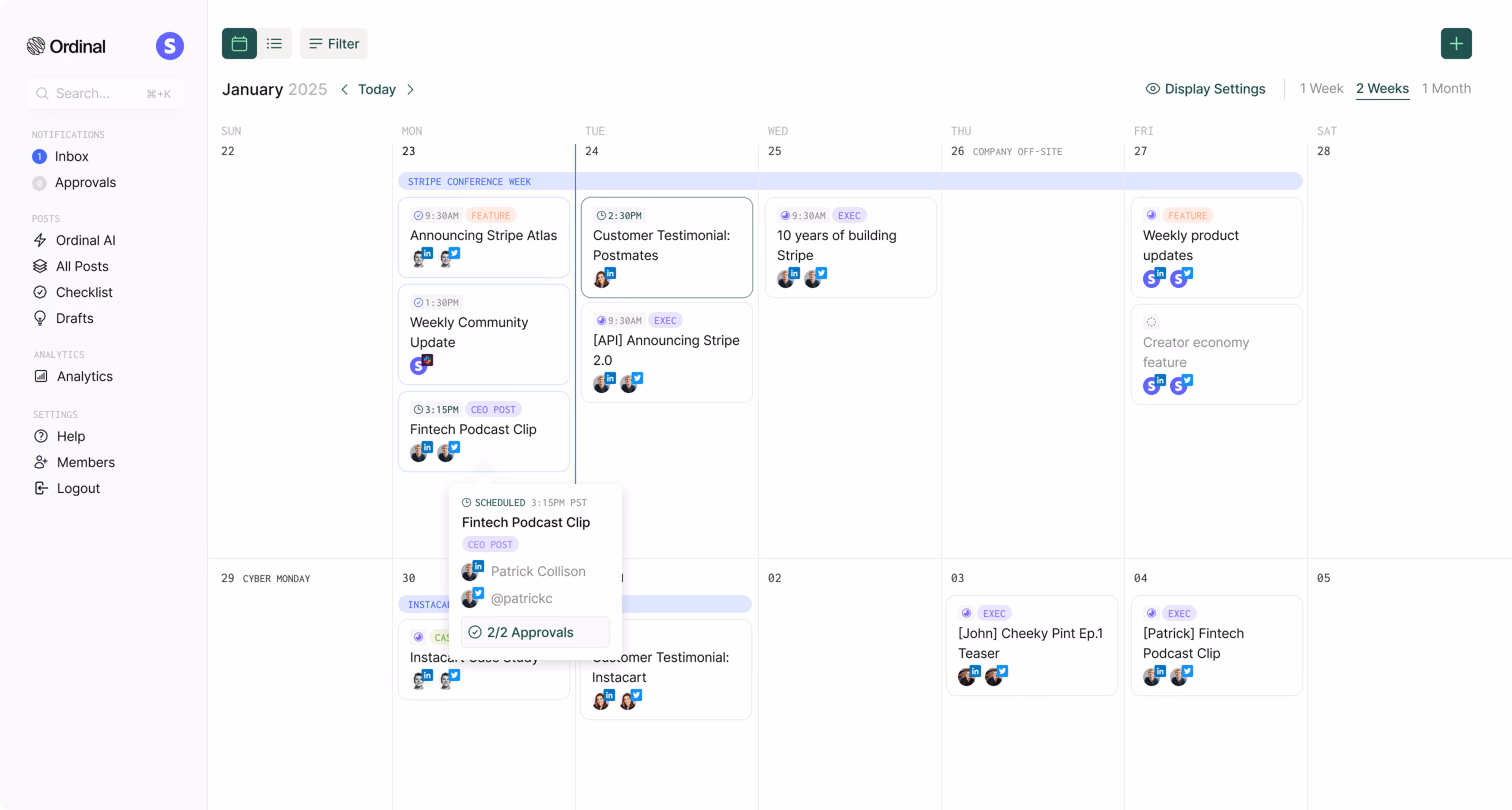This screenshot has width=1512, height=810.
Task: Open the Fintech Podcast Clip card on Monday
Action: tap(483, 431)
